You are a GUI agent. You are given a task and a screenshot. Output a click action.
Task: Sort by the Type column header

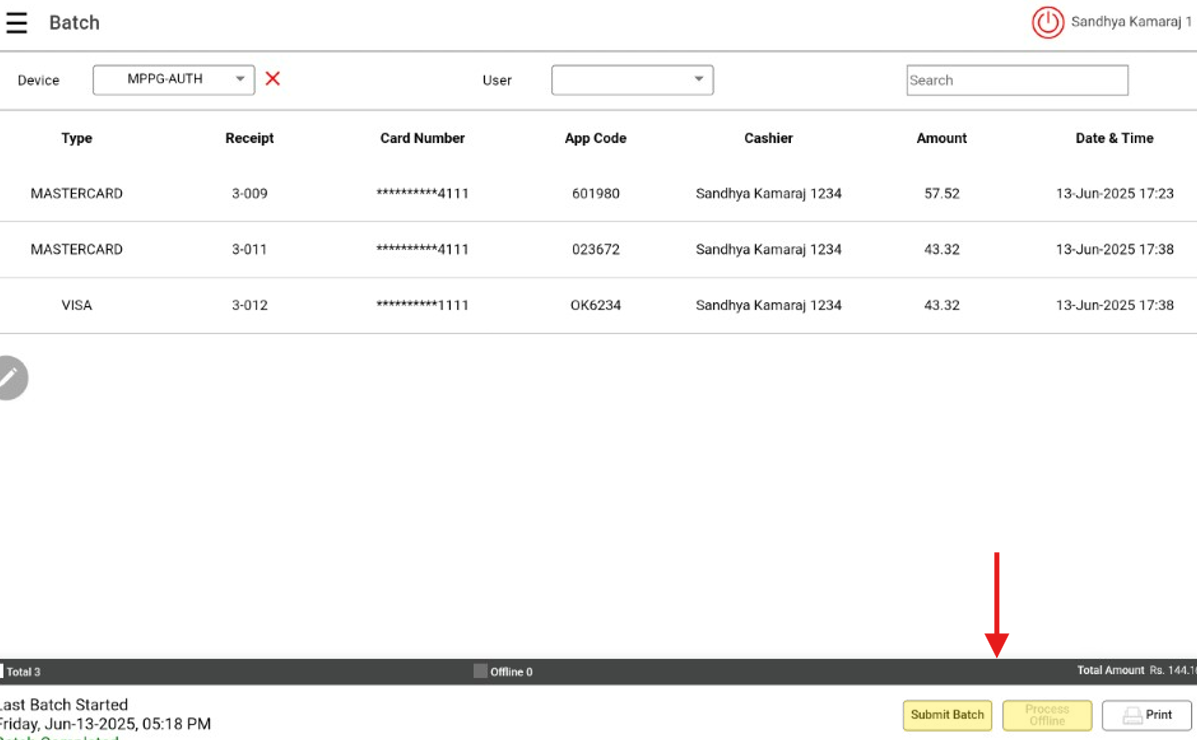coord(77,138)
